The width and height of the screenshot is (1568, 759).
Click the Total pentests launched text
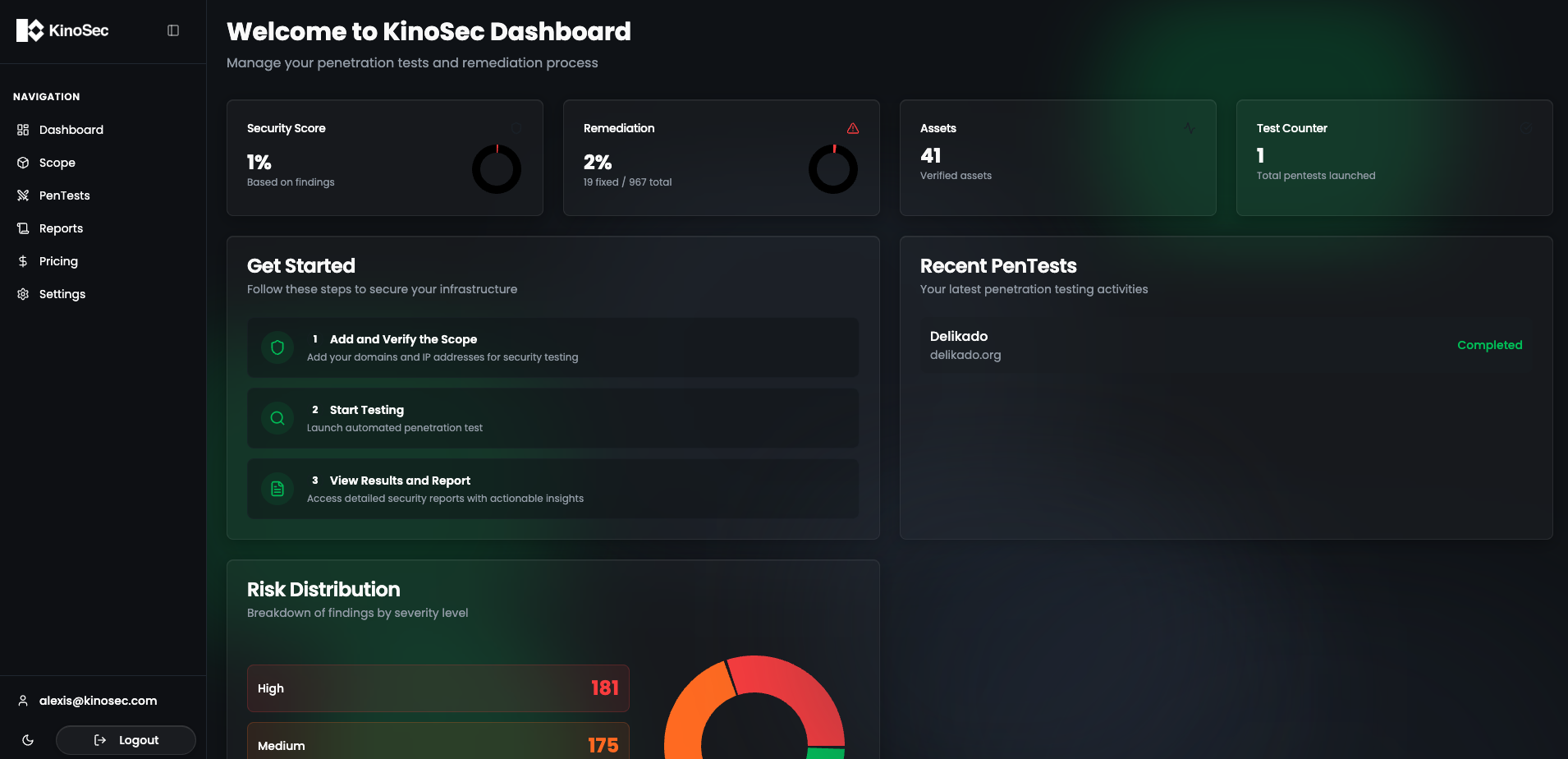point(1316,176)
